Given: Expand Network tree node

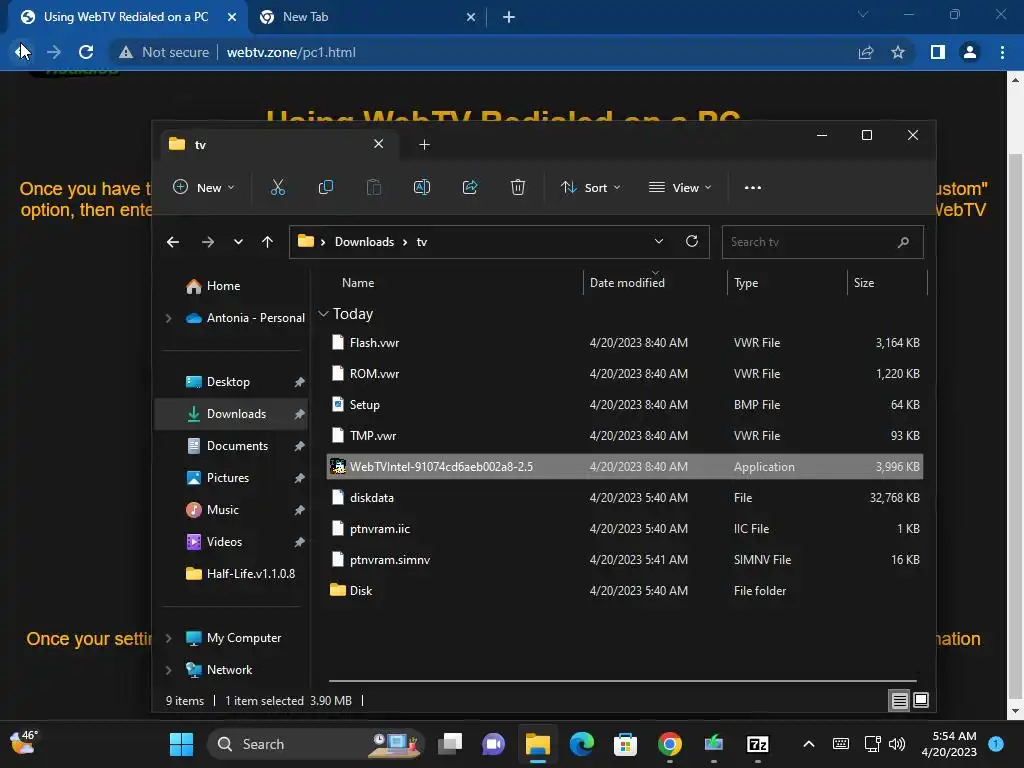Looking at the screenshot, I should pyautogui.click(x=168, y=670).
